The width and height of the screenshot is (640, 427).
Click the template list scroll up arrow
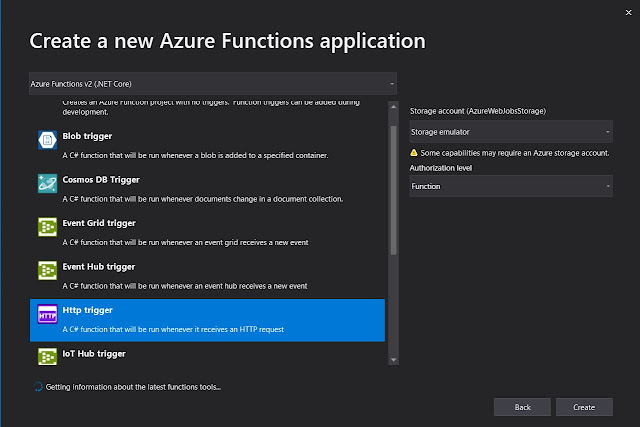393,107
